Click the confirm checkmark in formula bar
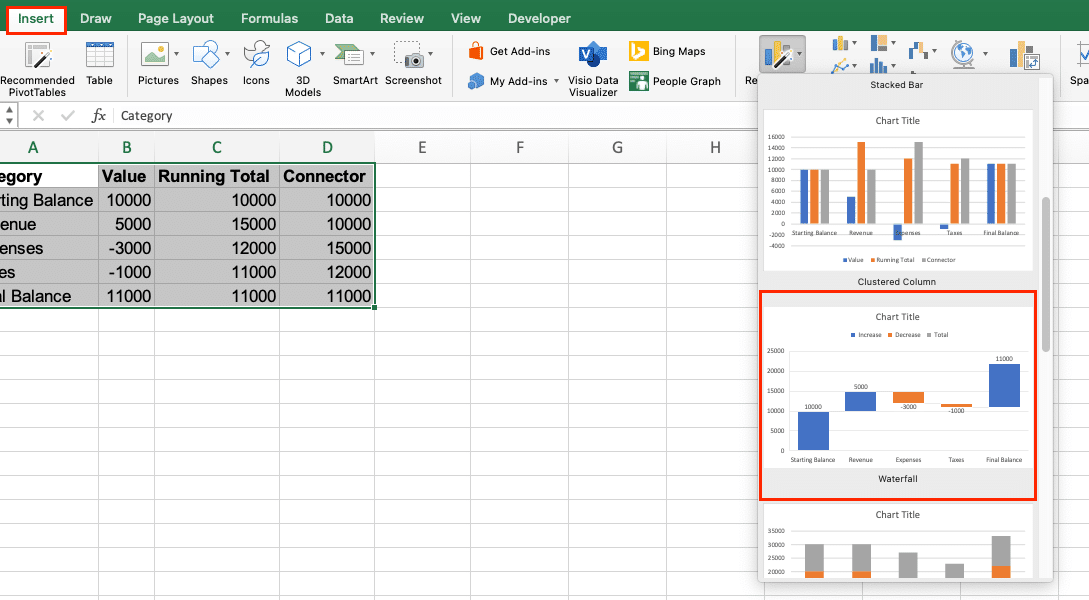1089x600 pixels. (67, 116)
